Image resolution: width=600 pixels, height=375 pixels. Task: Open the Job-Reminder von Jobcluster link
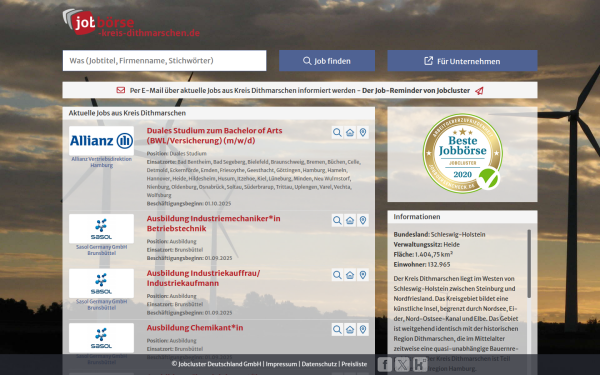(x=416, y=91)
